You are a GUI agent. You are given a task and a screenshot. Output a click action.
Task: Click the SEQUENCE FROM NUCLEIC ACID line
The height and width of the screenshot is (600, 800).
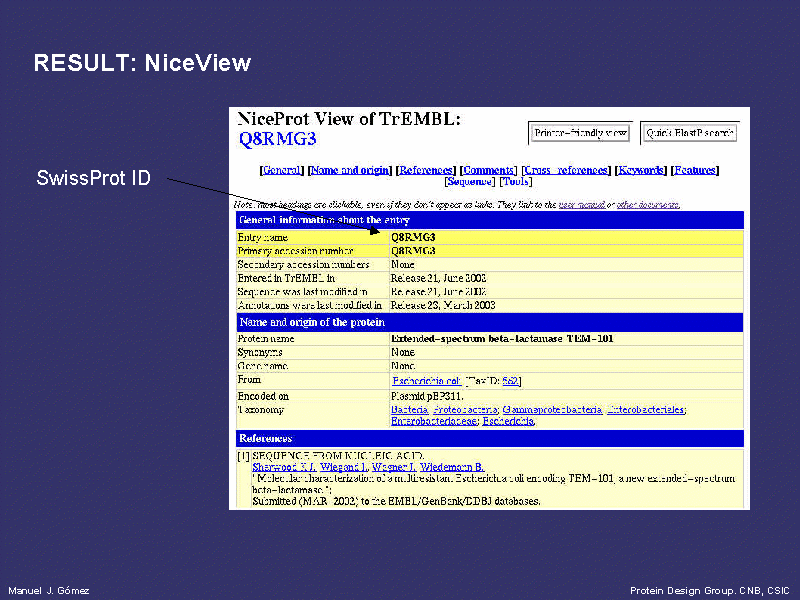[x=338, y=456]
